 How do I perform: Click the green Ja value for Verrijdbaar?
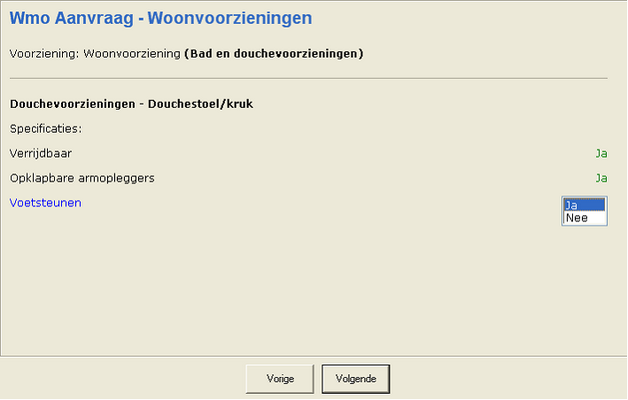click(602, 153)
